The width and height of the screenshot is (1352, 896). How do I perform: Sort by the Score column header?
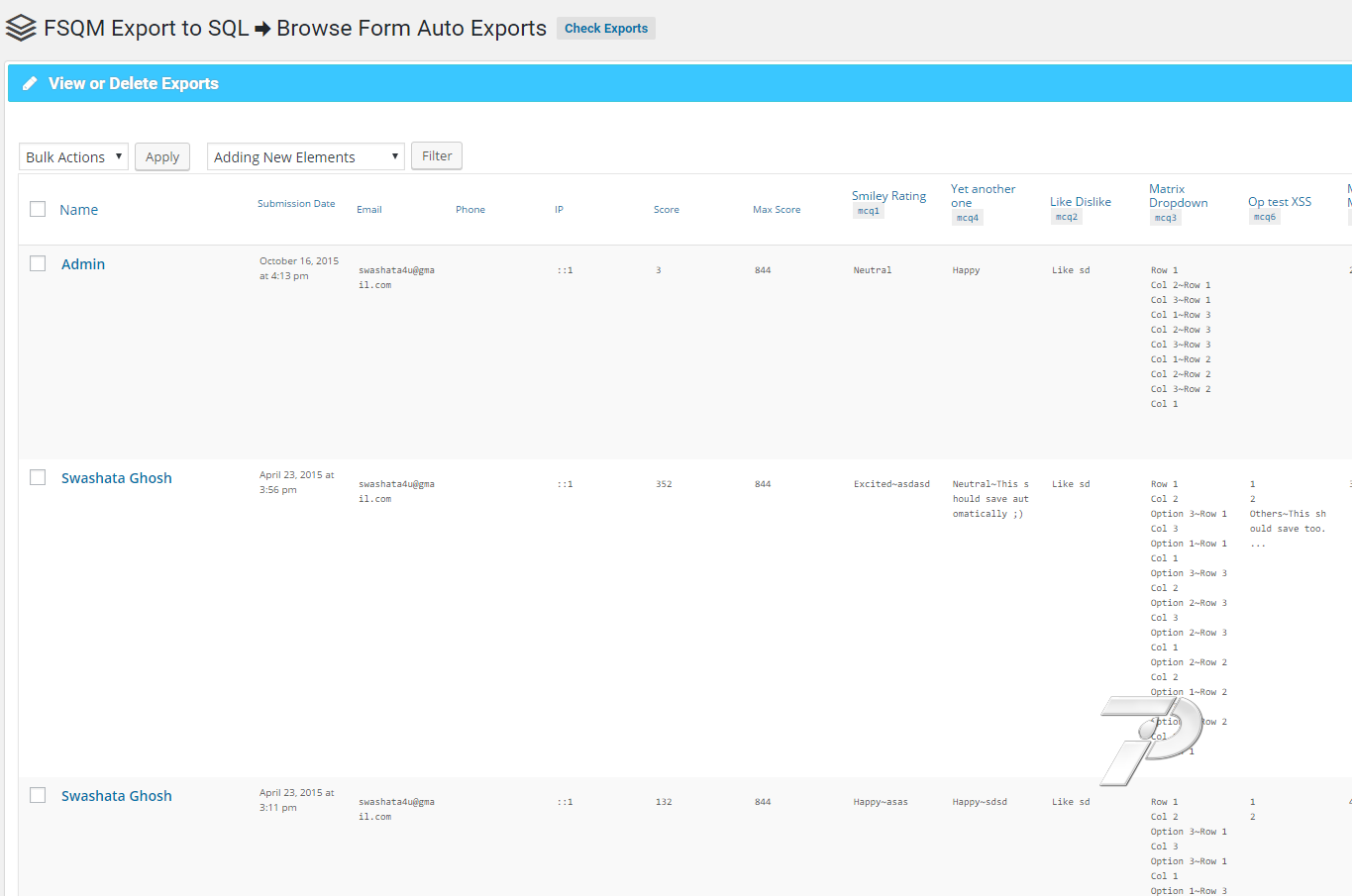coord(667,210)
